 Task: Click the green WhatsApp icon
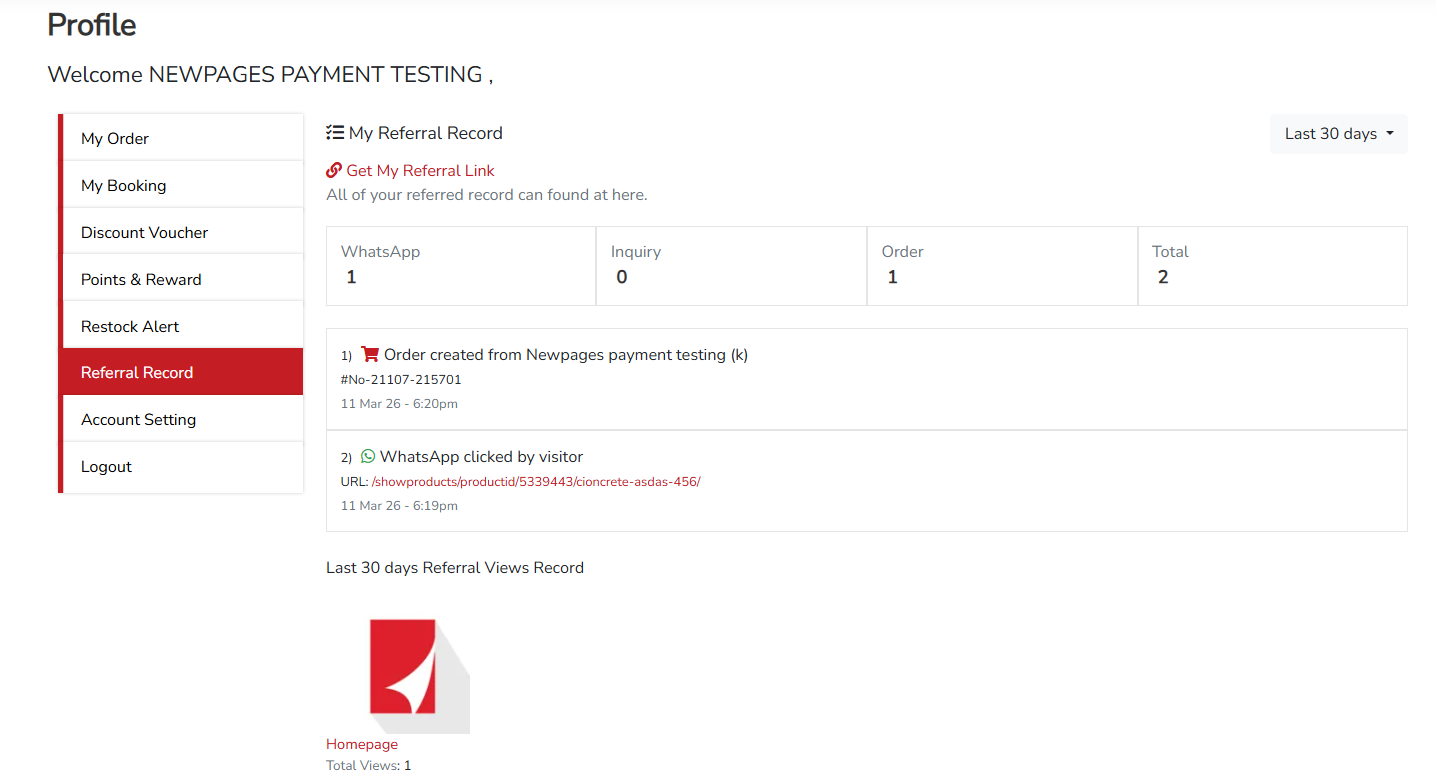[x=368, y=456]
